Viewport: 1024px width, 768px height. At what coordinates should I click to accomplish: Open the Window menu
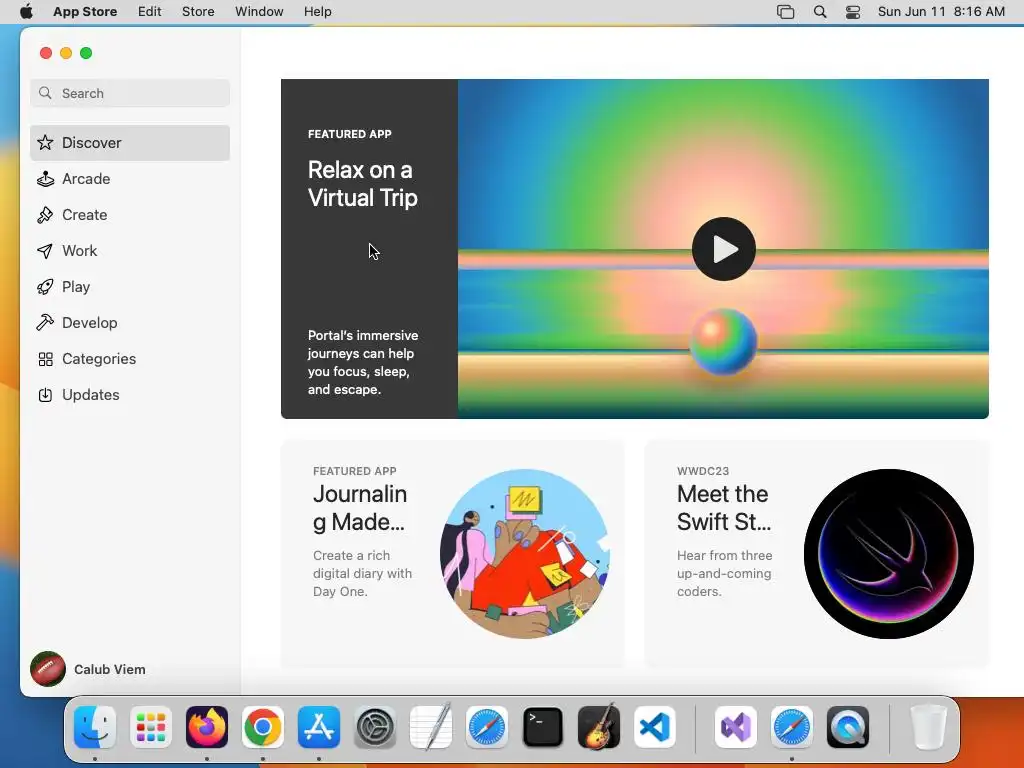tap(259, 12)
